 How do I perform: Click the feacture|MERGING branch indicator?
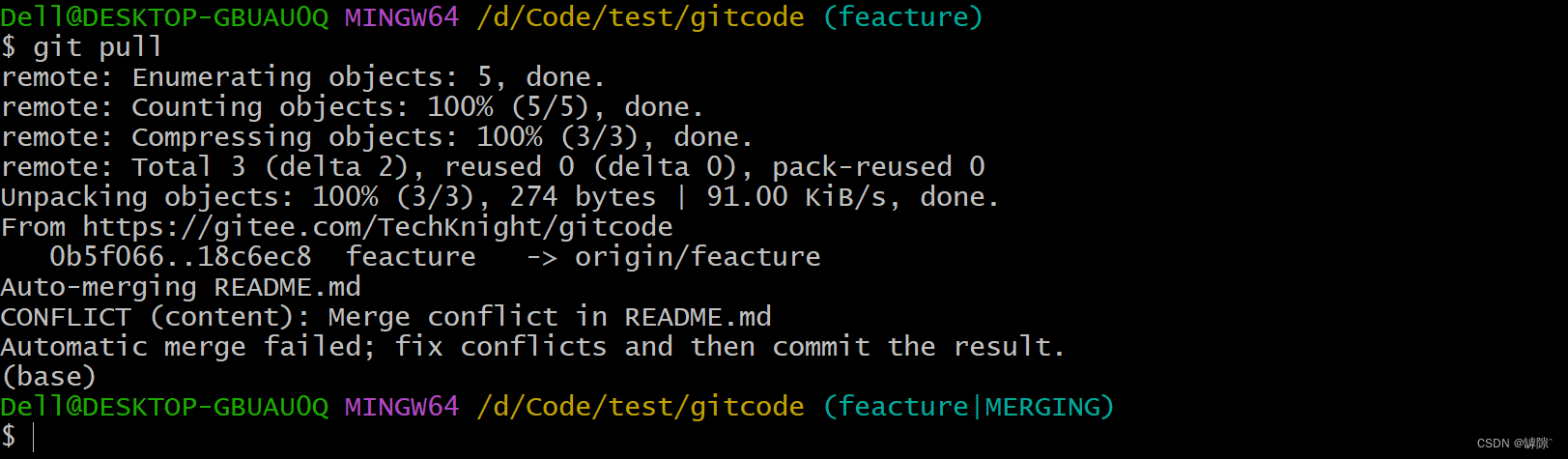(968, 407)
